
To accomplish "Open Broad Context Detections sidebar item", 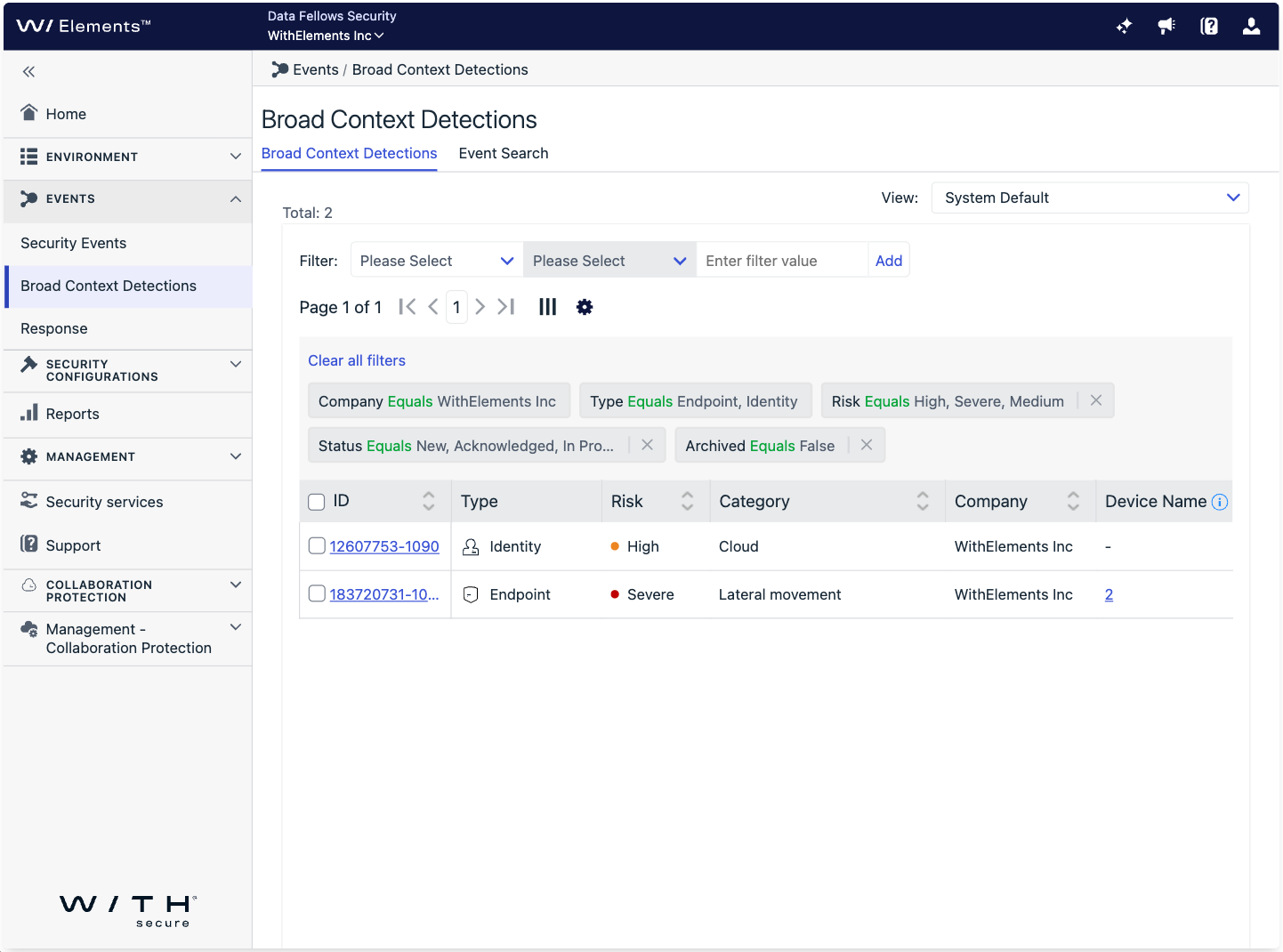I will pyautogui.click(x=128, y=286).
